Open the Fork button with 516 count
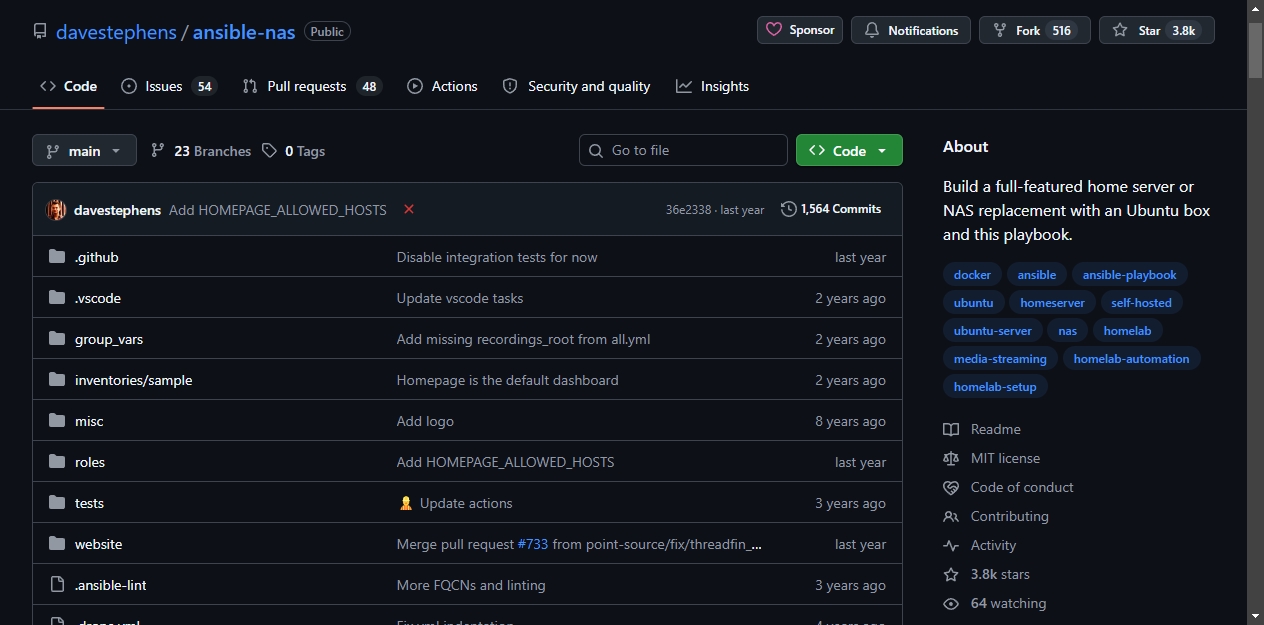This screenshot has height=625, width=1264. [x=1035, y=30]
